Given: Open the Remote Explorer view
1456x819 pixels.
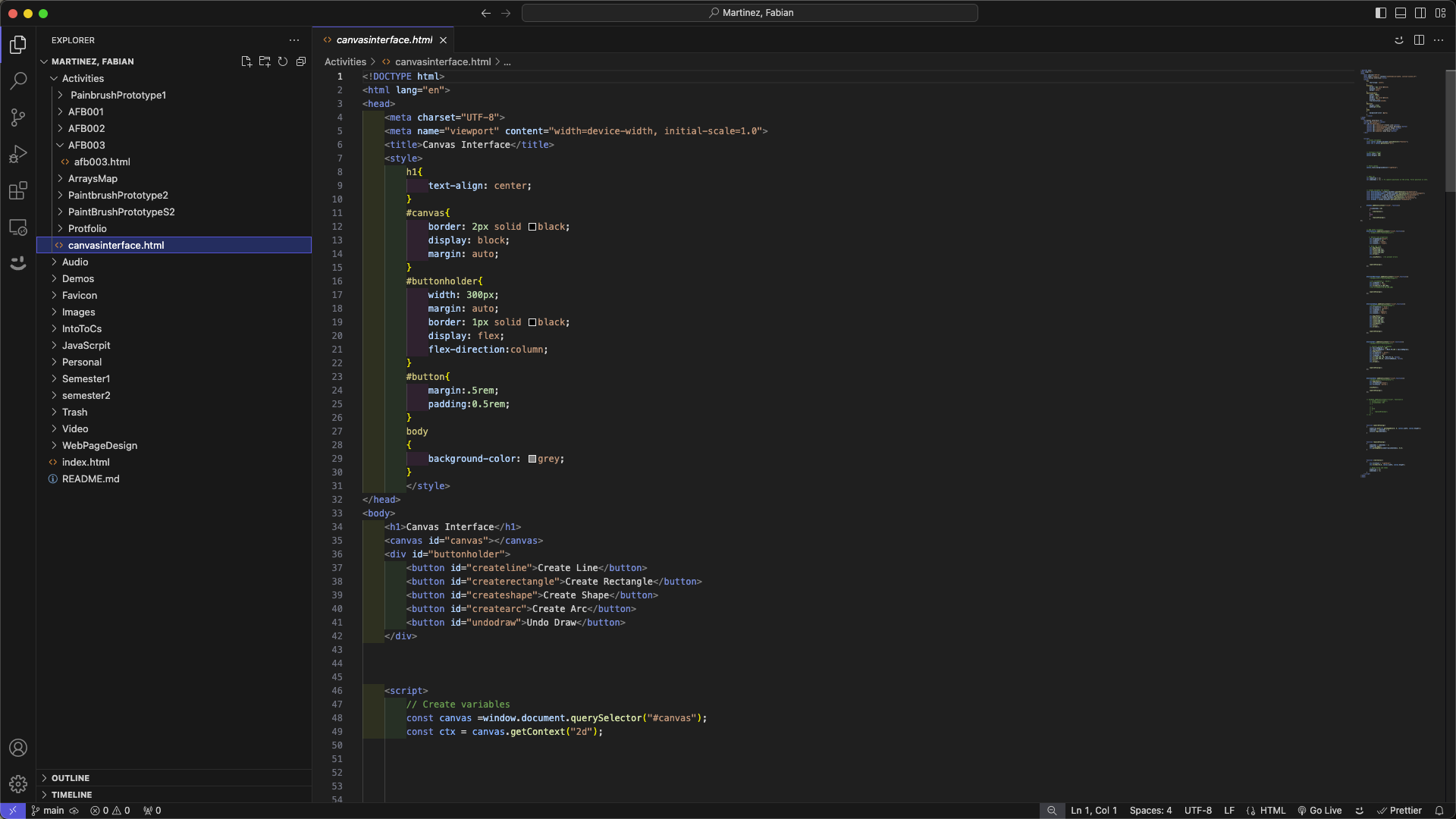Looking at the screenshot, I should click(18, 227).
